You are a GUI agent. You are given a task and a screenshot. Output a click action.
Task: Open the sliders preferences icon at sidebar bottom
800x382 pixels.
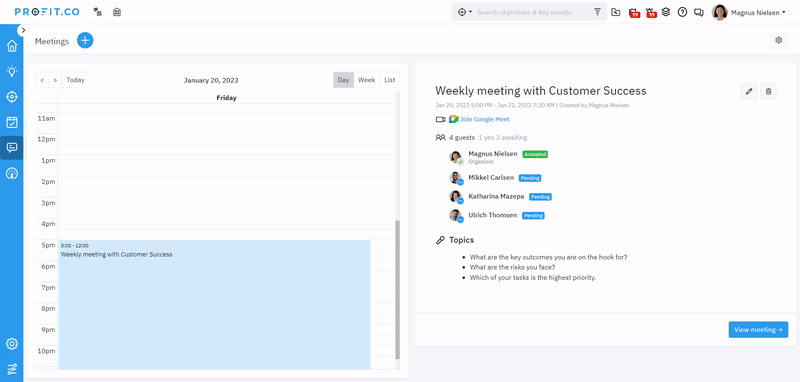(12, 369)
